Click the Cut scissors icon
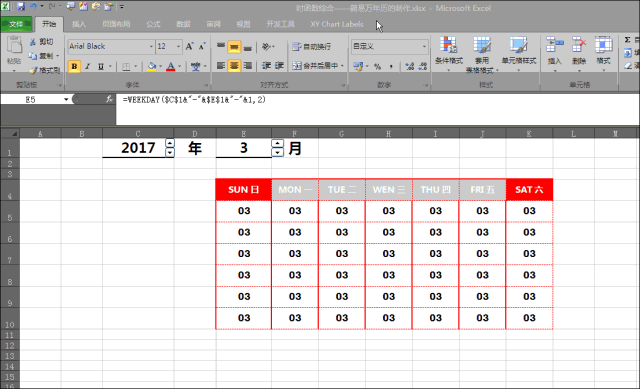 [33, 42]
